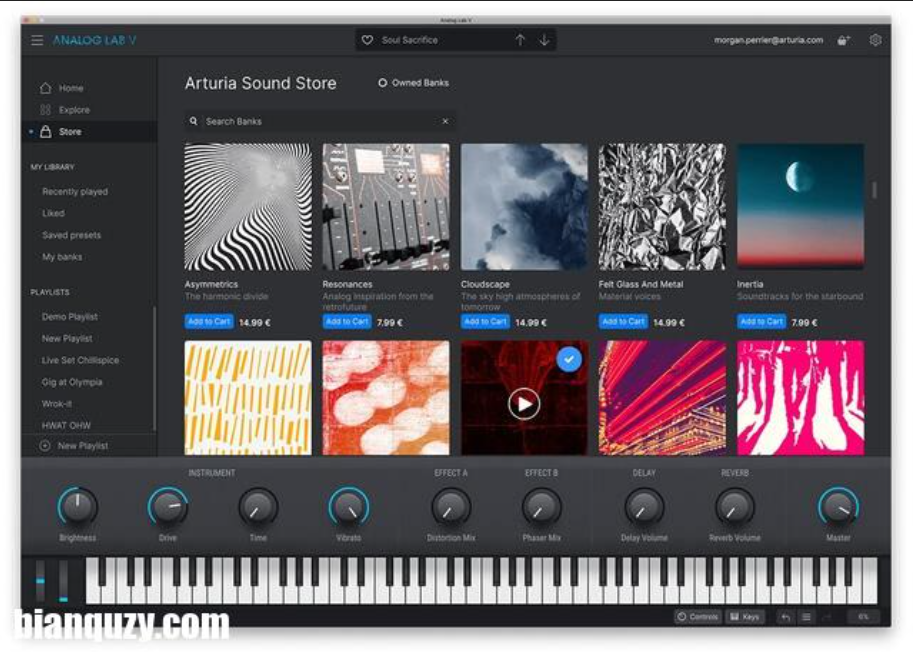Open the HWAT OHW playlist

click(x=66, y=425)
